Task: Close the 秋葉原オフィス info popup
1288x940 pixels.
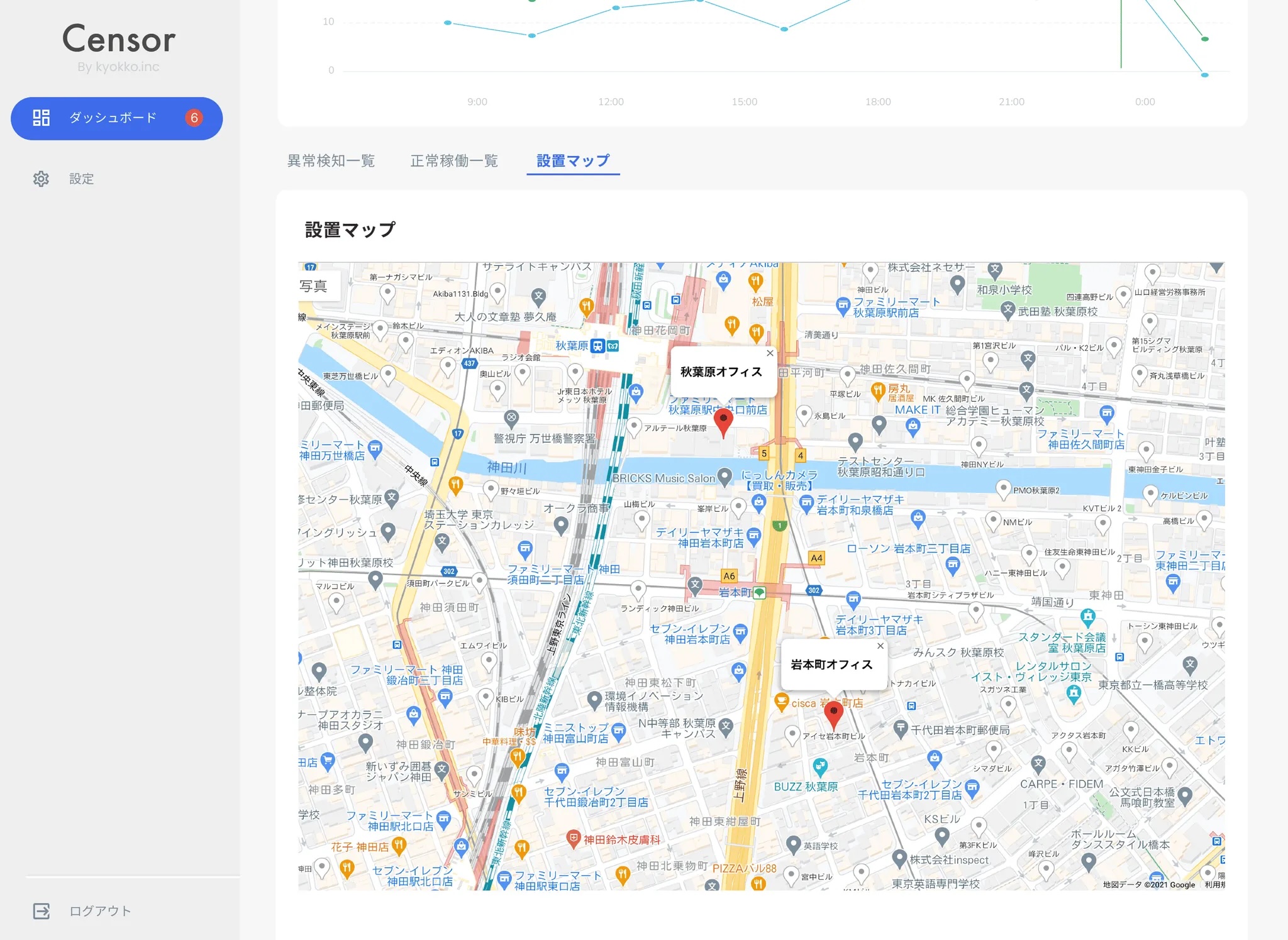Action: click(x=770, y=353)
